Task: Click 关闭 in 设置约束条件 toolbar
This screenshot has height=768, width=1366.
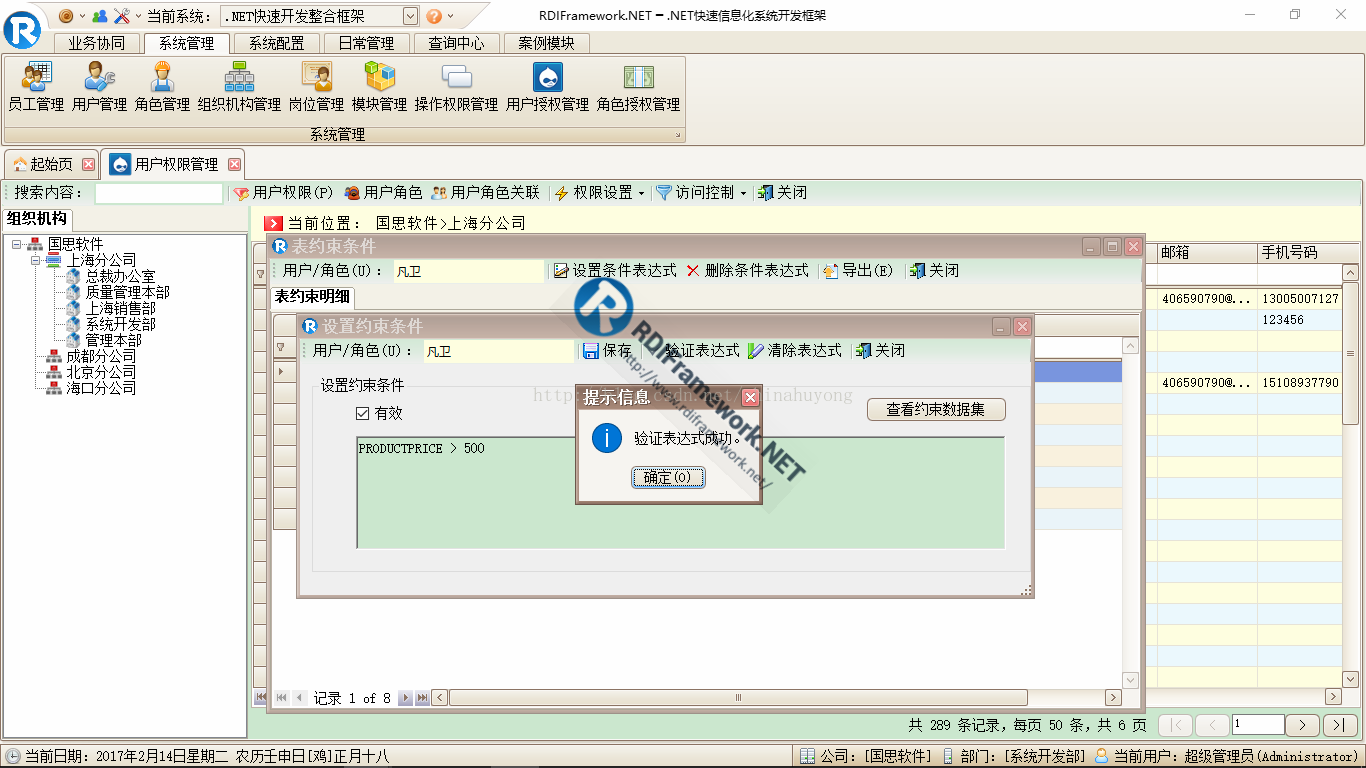Action: pyautogui.click(x=880, y=351)
